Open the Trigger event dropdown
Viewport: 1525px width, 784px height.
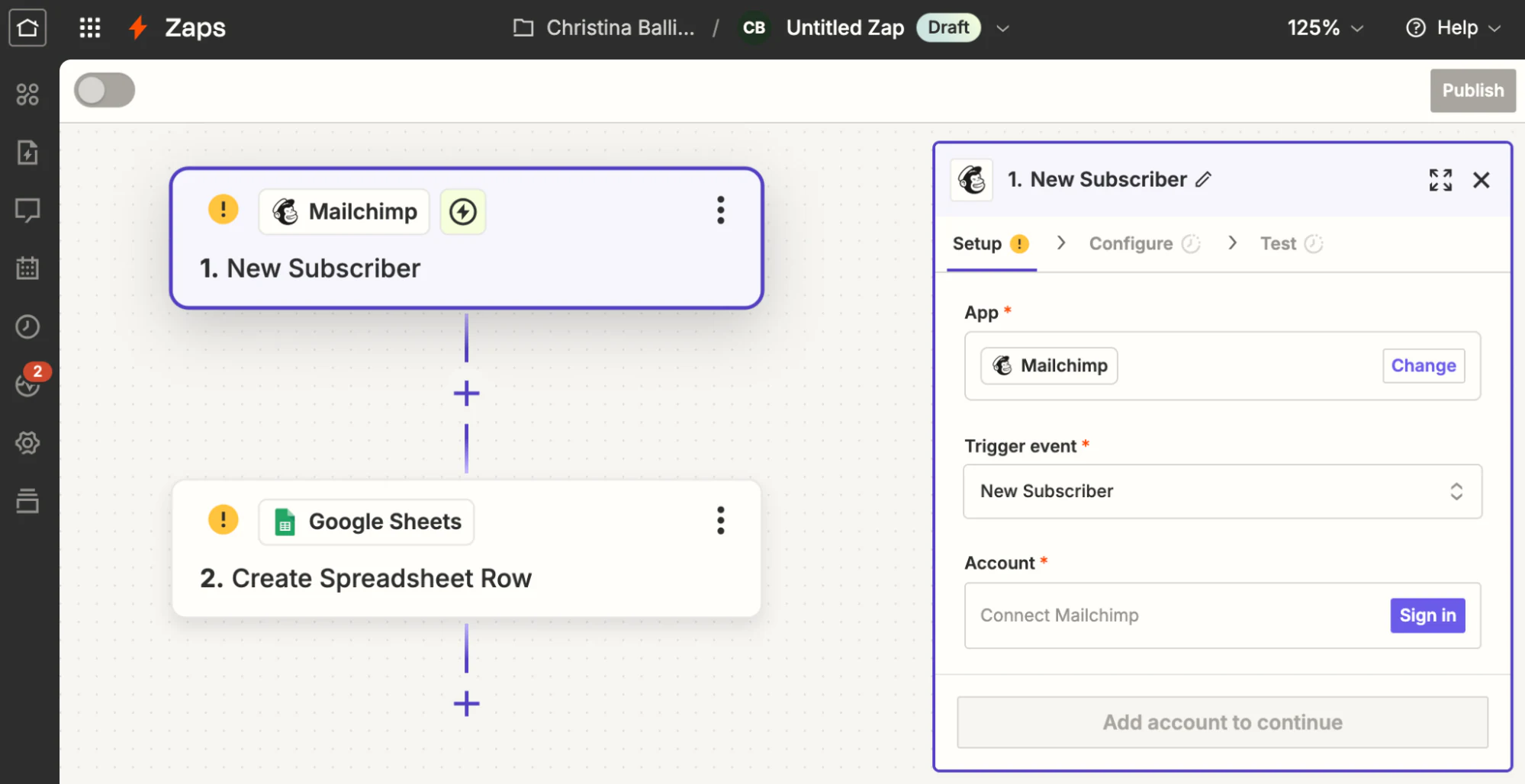[x=1222, y=492]
